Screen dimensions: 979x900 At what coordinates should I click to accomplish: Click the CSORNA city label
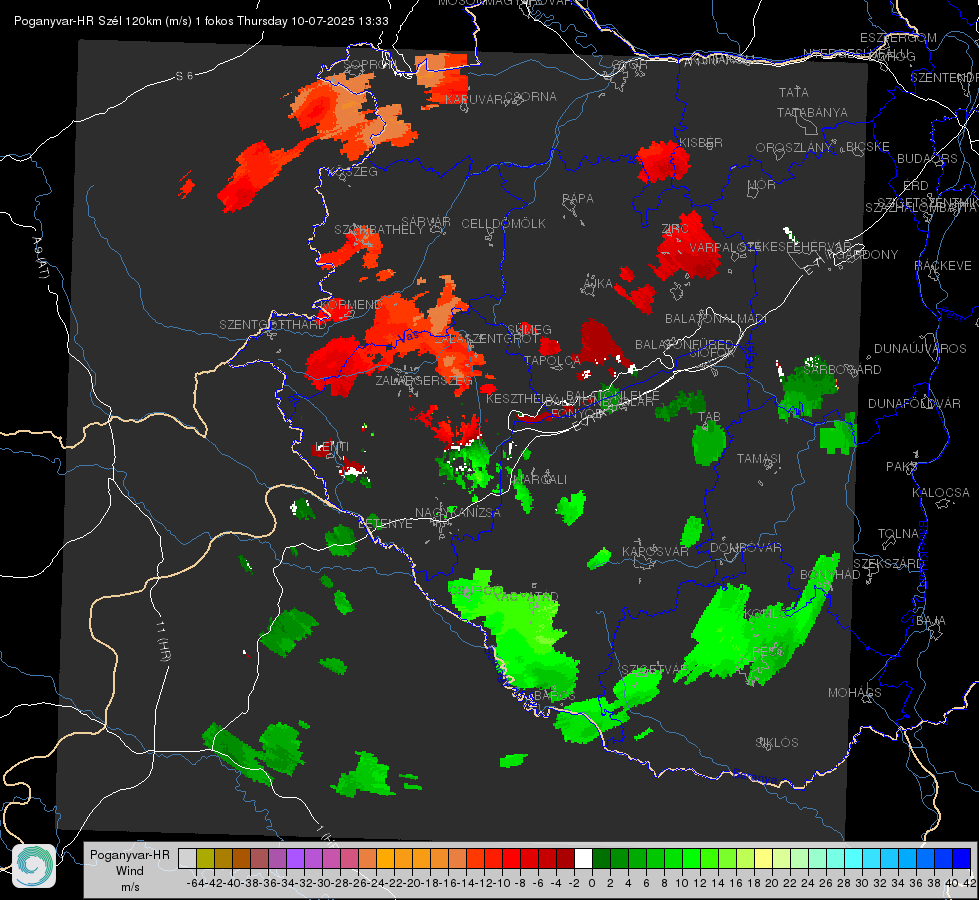[531, 97]
